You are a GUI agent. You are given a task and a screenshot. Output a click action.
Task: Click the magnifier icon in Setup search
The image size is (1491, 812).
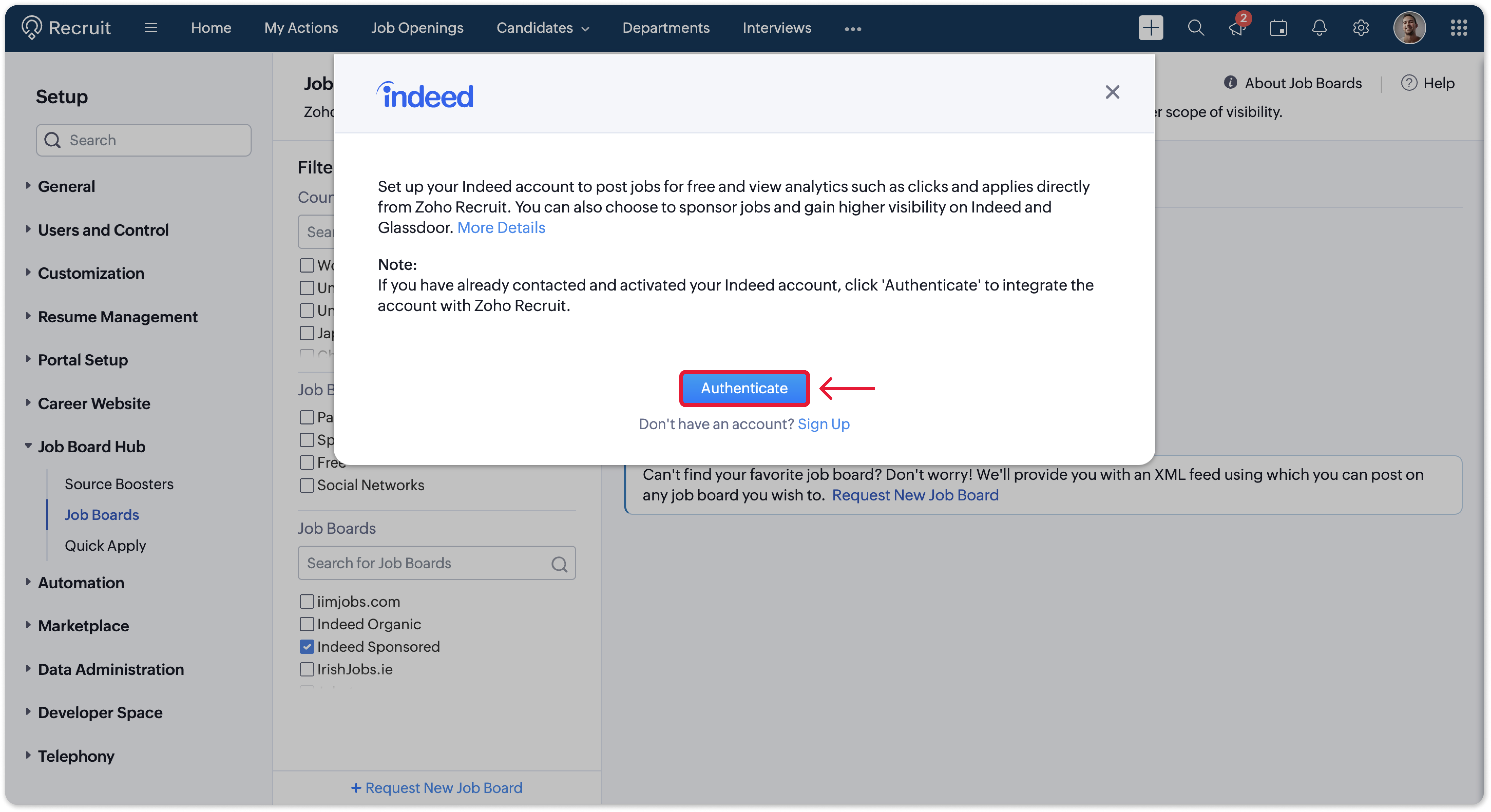coord(53,140)
